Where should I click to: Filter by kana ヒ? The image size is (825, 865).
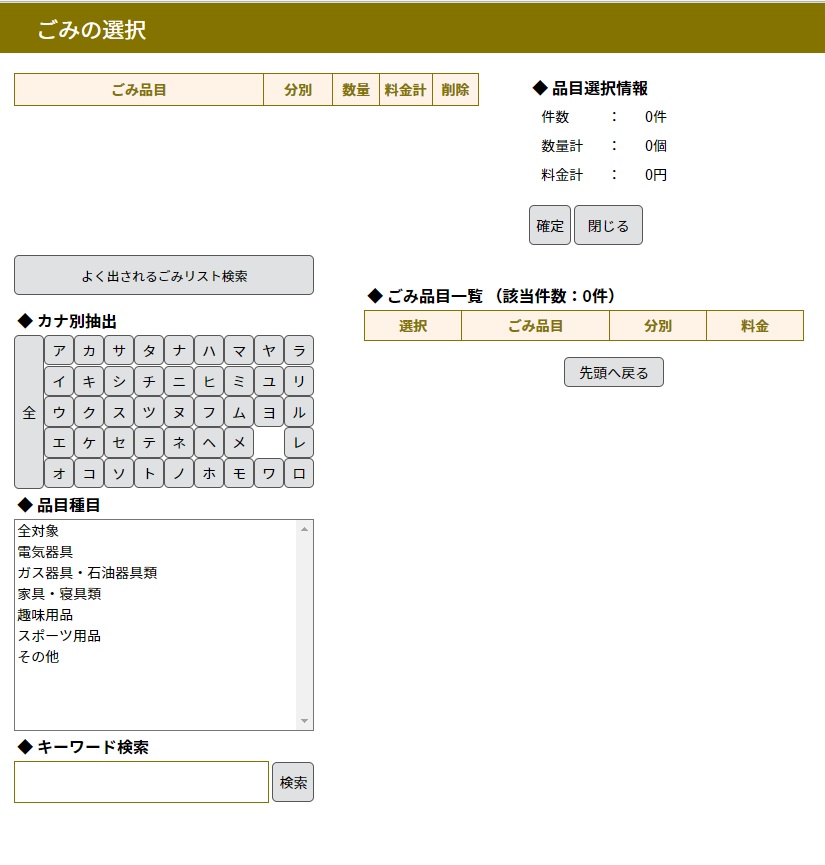209,381
